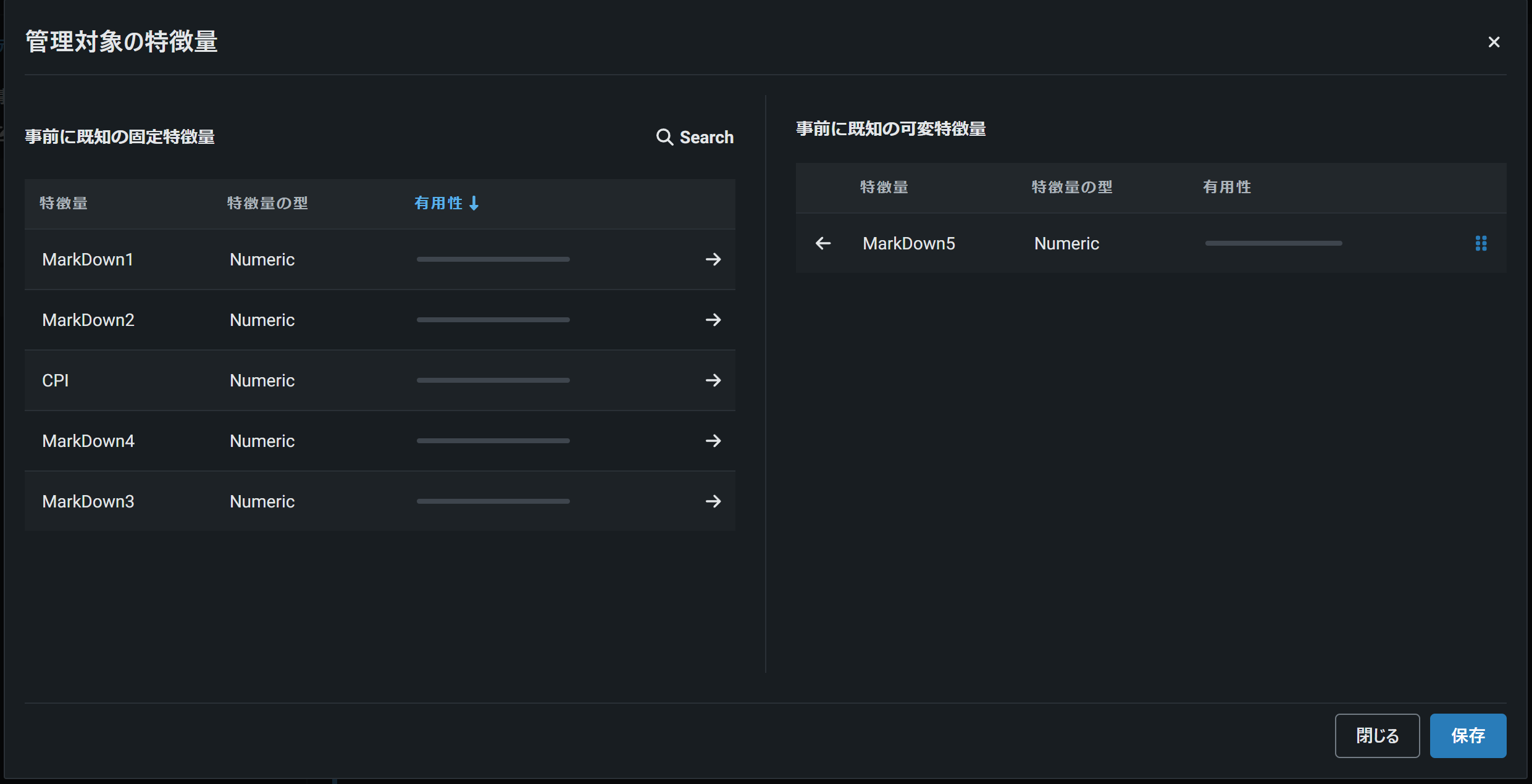Click 有用性 header in variable features table

[1226, 187]
